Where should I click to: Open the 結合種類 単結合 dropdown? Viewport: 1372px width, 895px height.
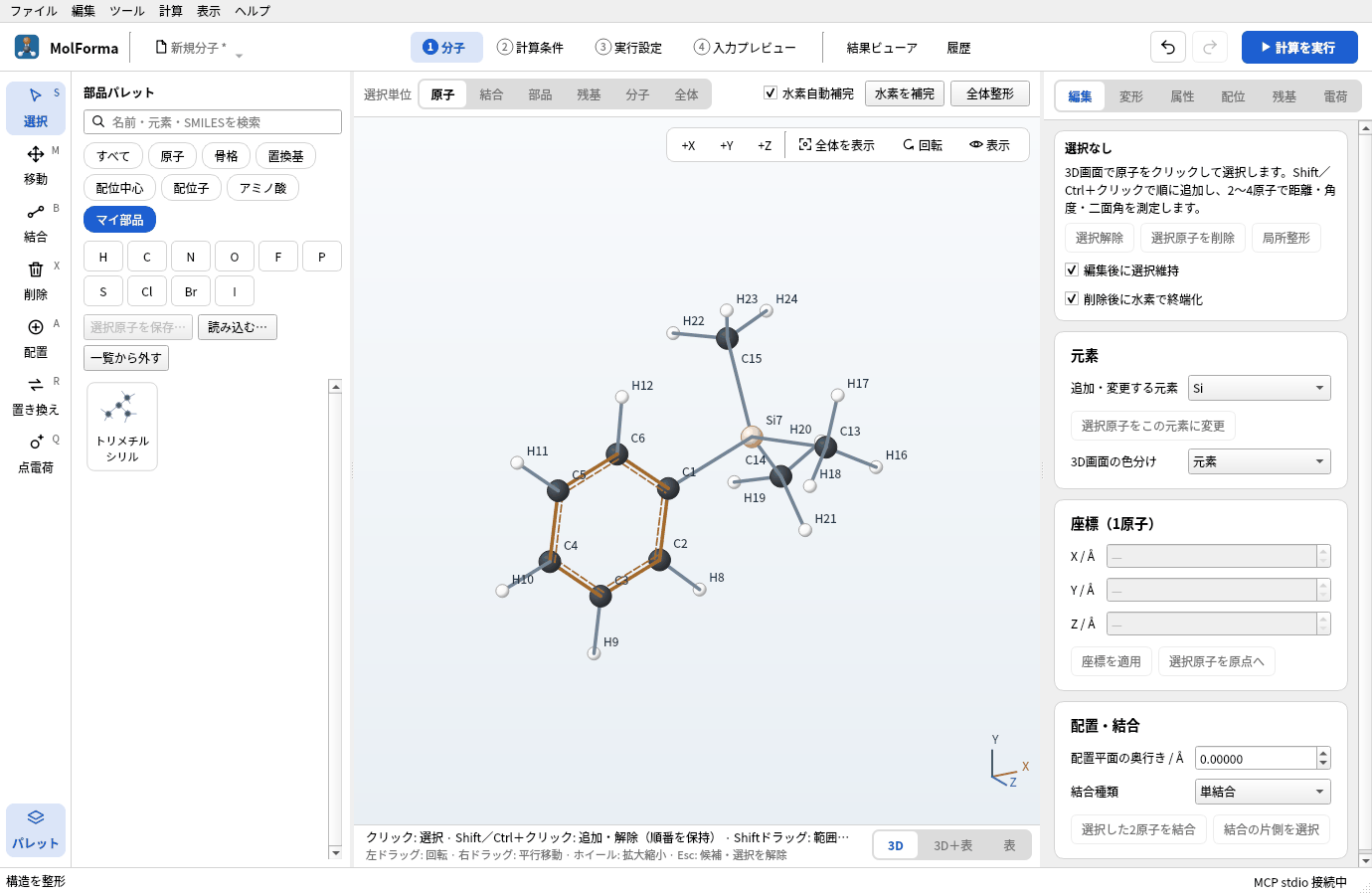pyautogui.click(x=1263, y=792)
